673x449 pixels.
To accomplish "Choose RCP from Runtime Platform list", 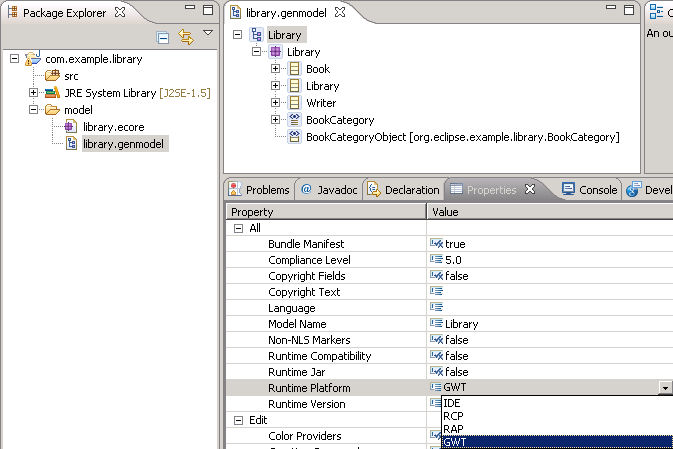I will click(x=557, y=416).
